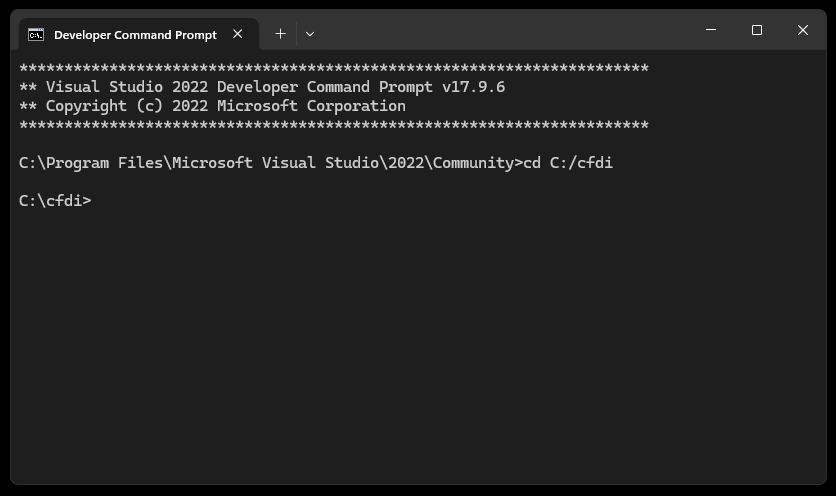Click the 'Developer Command Prompt' words in the banner

click(x=293, y=87)
